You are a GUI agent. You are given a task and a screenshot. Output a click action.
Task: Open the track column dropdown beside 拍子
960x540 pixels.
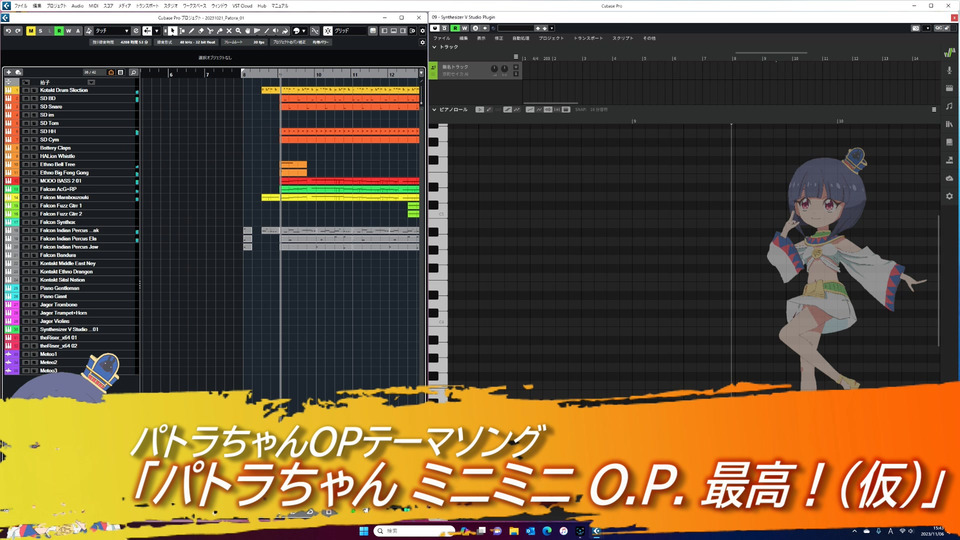91,82
